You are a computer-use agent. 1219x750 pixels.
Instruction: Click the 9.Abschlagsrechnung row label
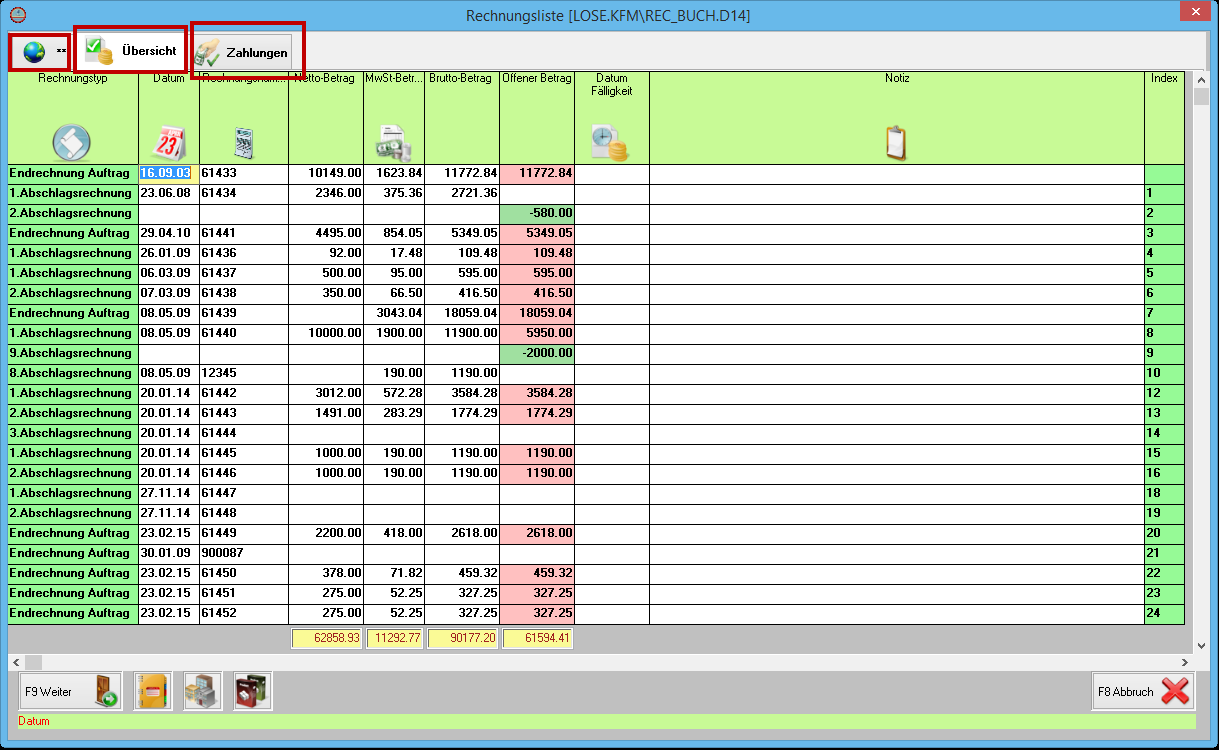[72, 353]
